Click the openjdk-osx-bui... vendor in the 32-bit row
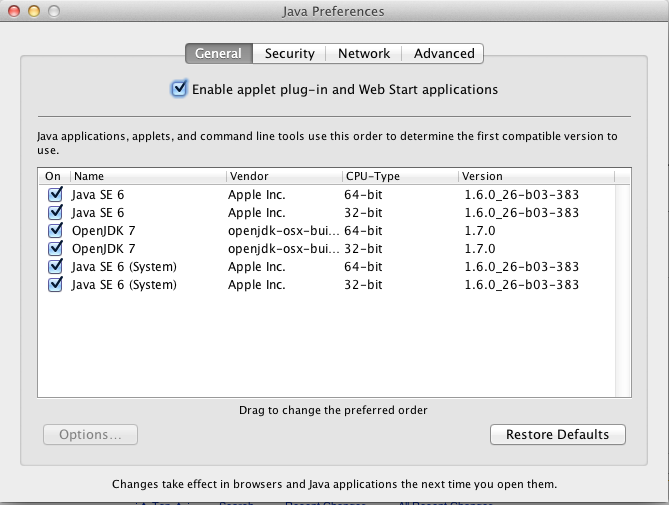Screen dimensions: 669x505 click(283, 249)
